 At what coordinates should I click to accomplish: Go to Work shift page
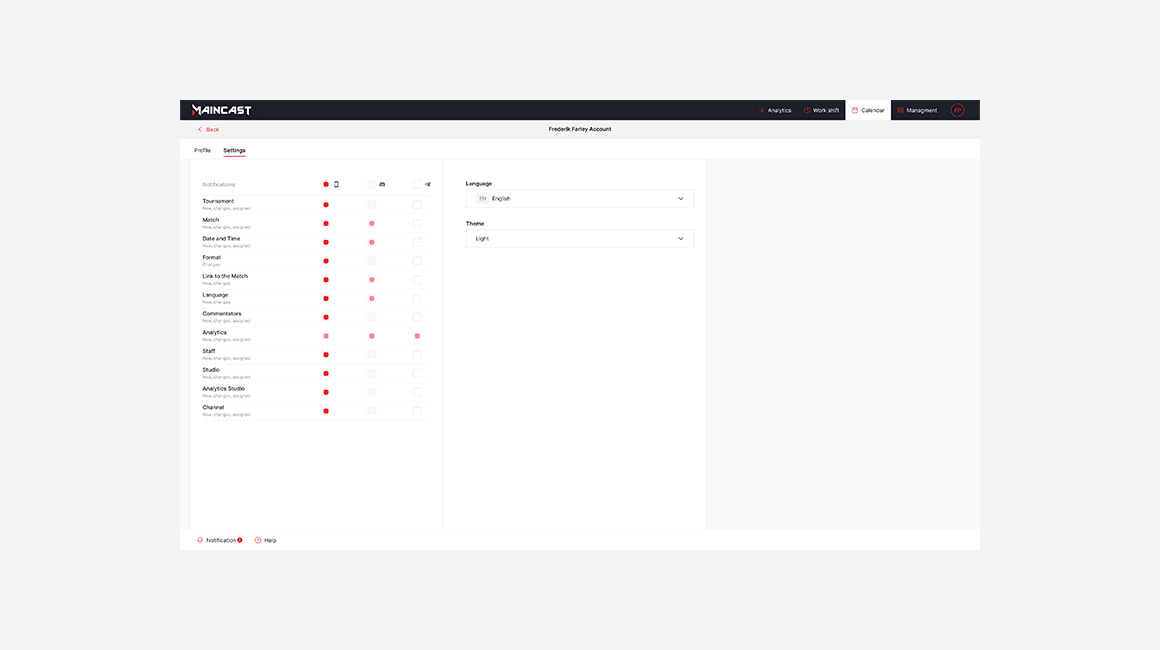click(x=821, y=110)
